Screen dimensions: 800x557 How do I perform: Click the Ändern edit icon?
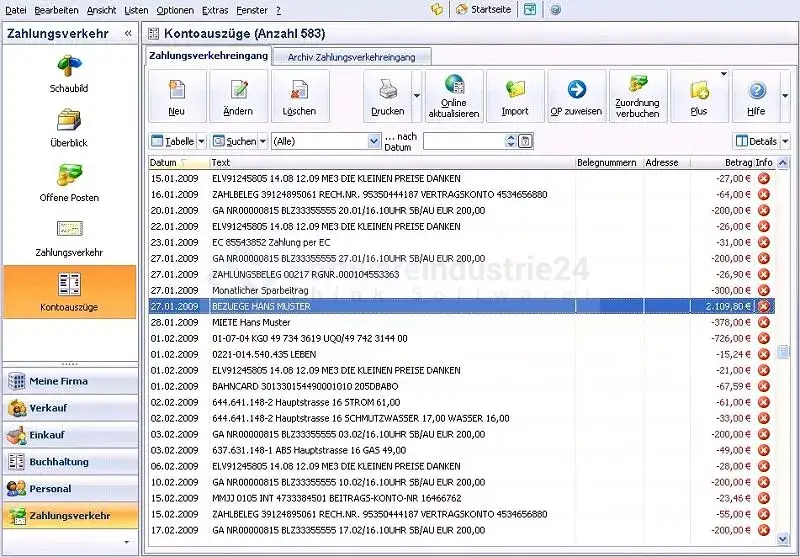coord(238,92)
